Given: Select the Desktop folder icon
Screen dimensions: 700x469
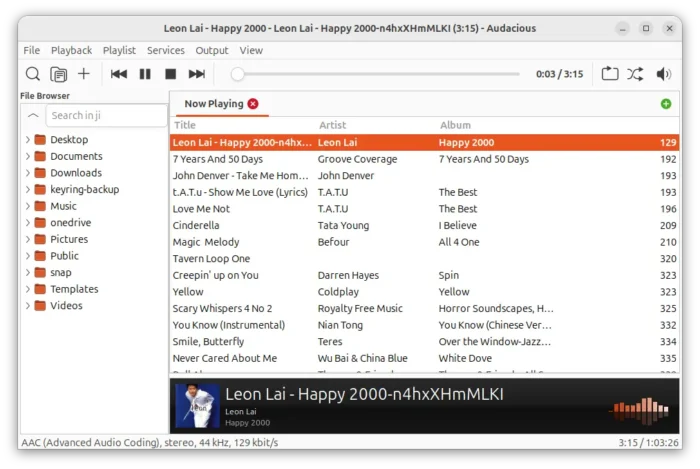Looking at the screenshot, I should [x=40, y=140].
